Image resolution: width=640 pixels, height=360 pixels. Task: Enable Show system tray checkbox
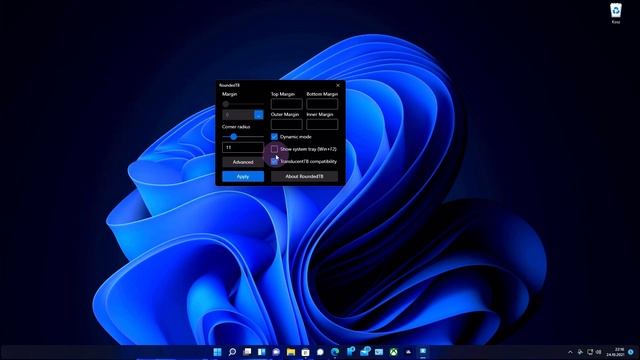tap(274, 149)
